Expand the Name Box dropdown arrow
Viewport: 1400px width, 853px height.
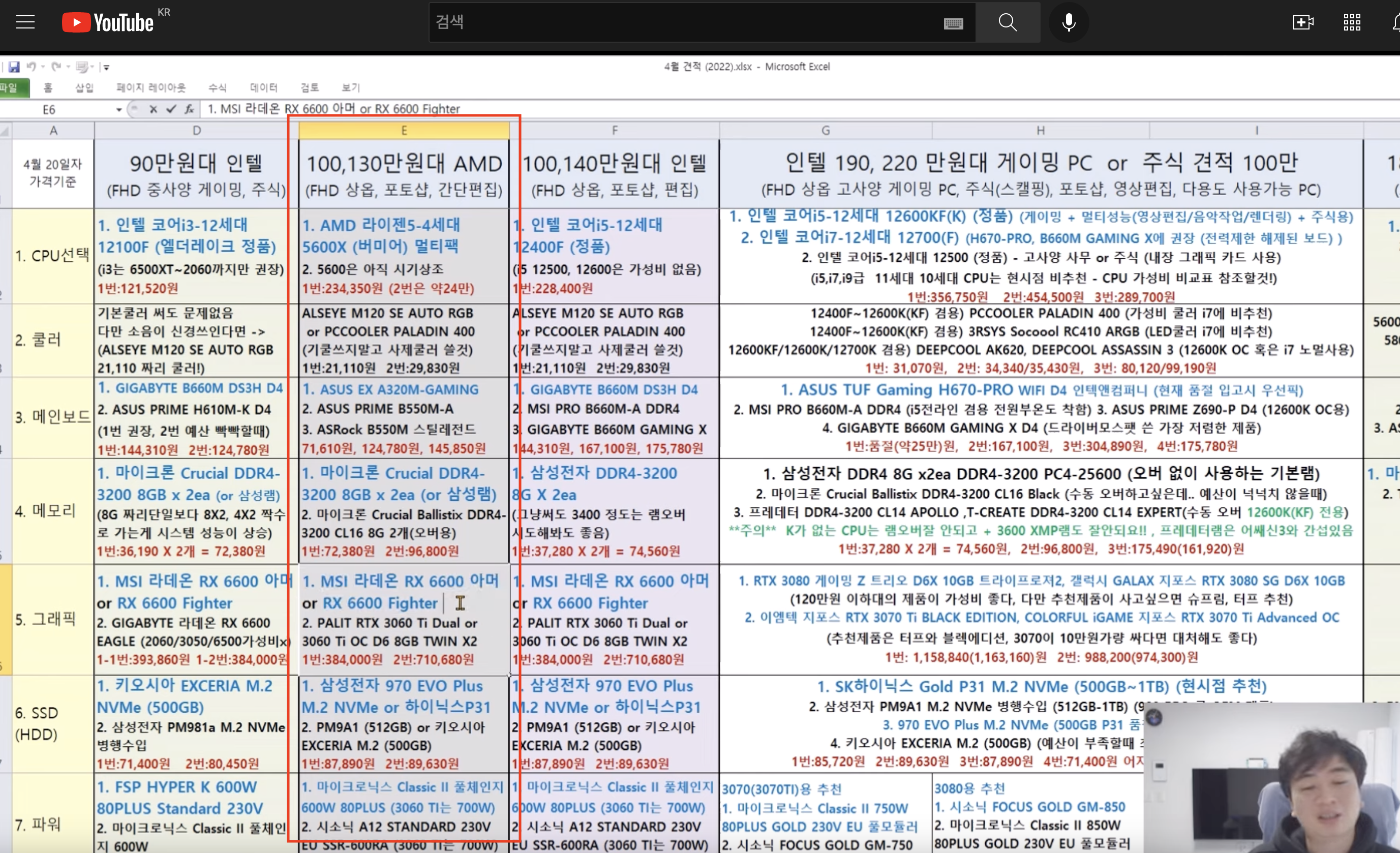pos(119,109)
